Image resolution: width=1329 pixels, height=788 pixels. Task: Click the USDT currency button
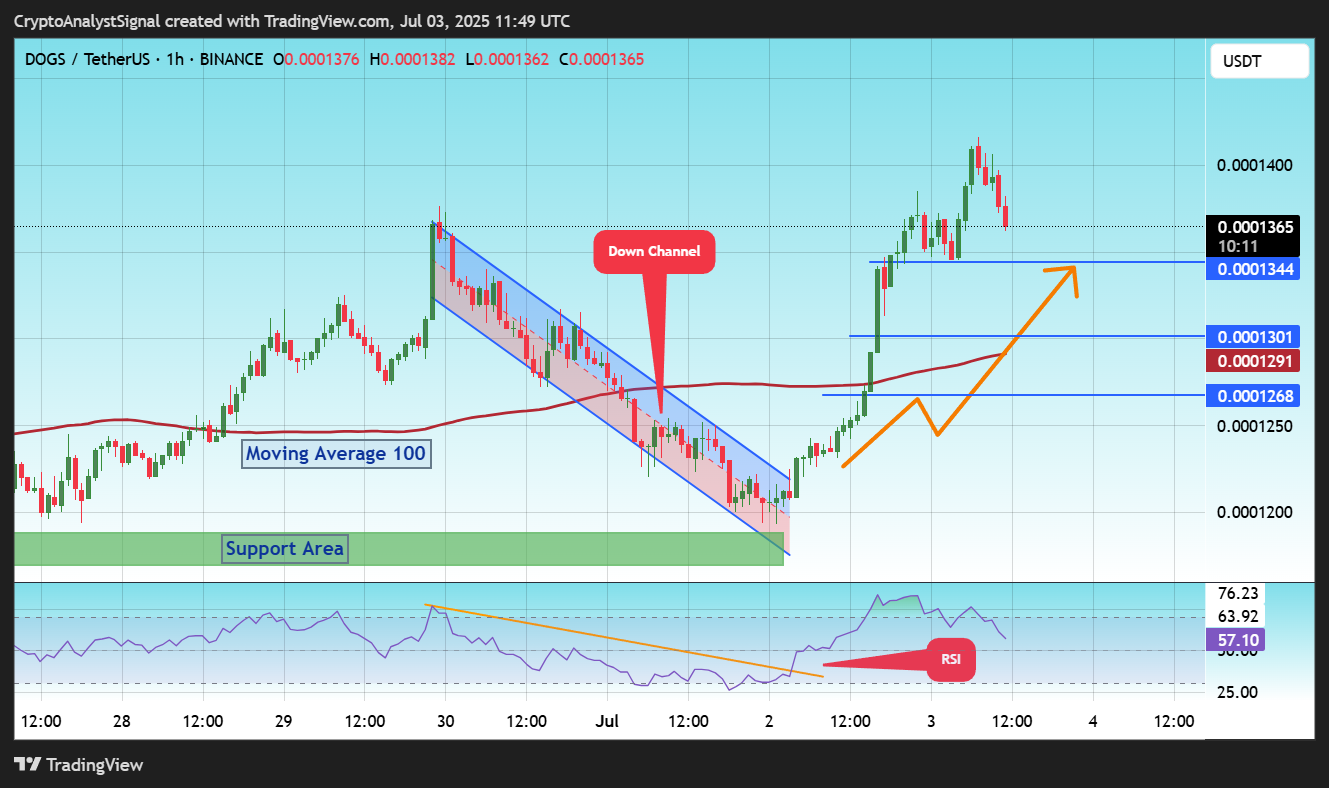(1259, 62)
